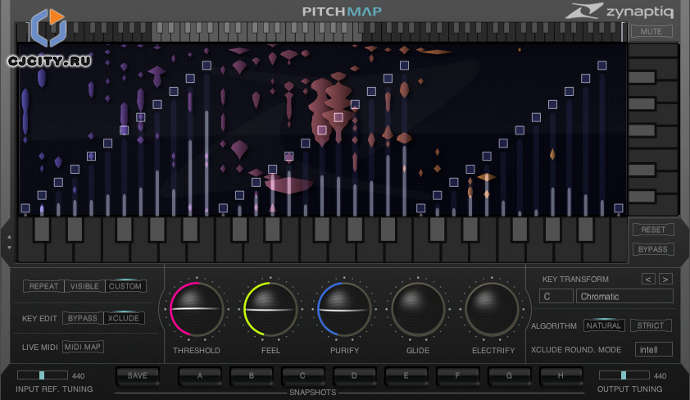690x400 pixels.
Task: Recall snapshot F
Action: [458, 376]
